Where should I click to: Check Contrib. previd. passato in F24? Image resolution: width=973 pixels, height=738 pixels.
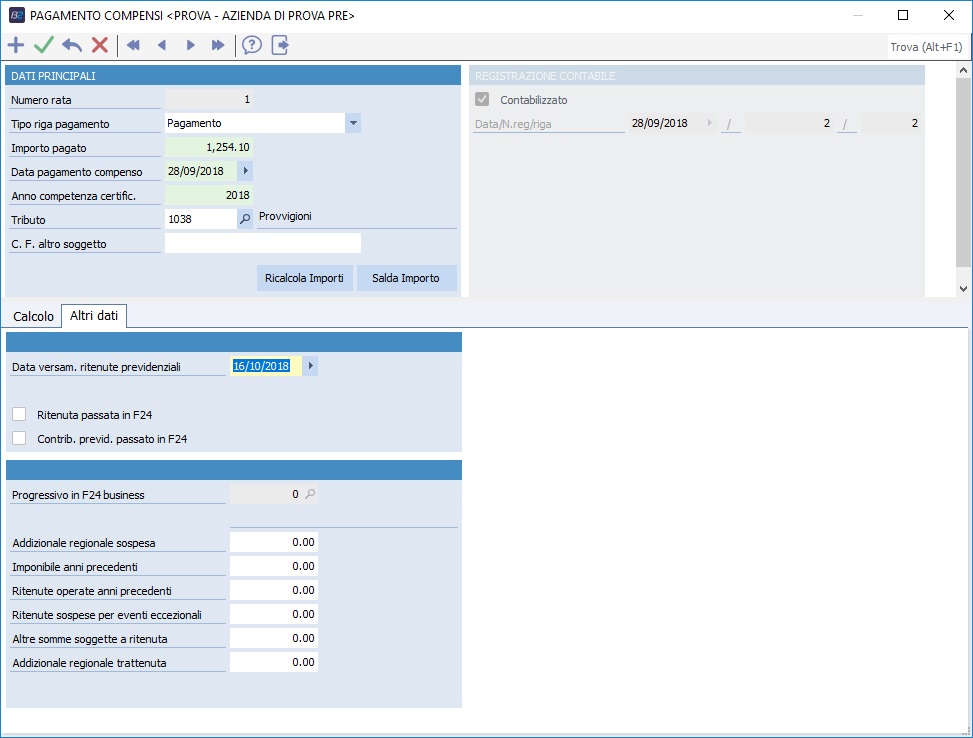19,438
